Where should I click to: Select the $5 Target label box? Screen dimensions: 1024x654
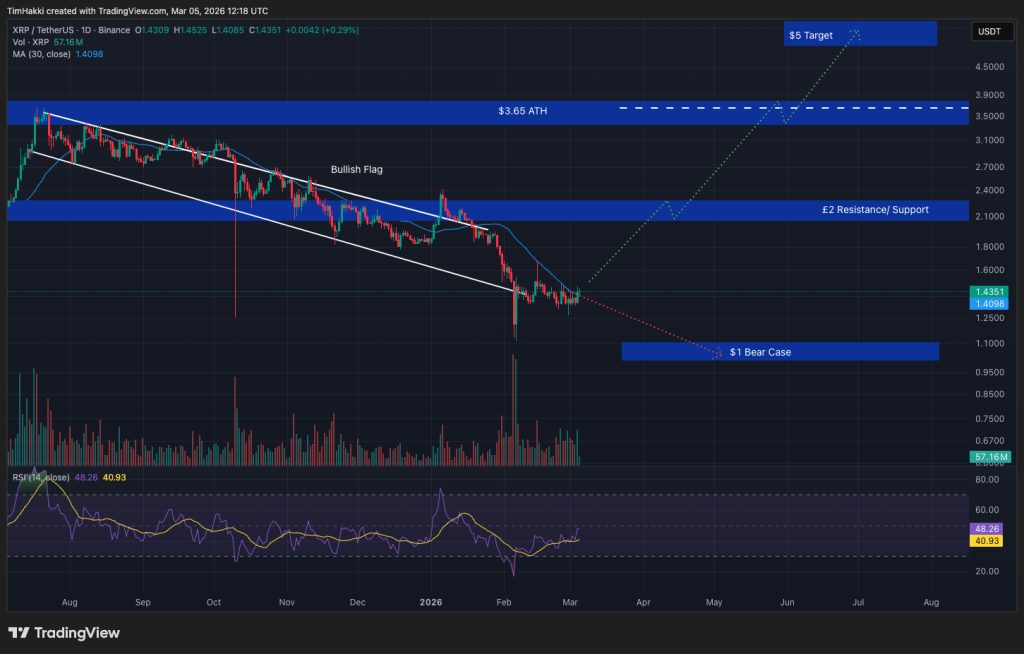click(860, 34)
